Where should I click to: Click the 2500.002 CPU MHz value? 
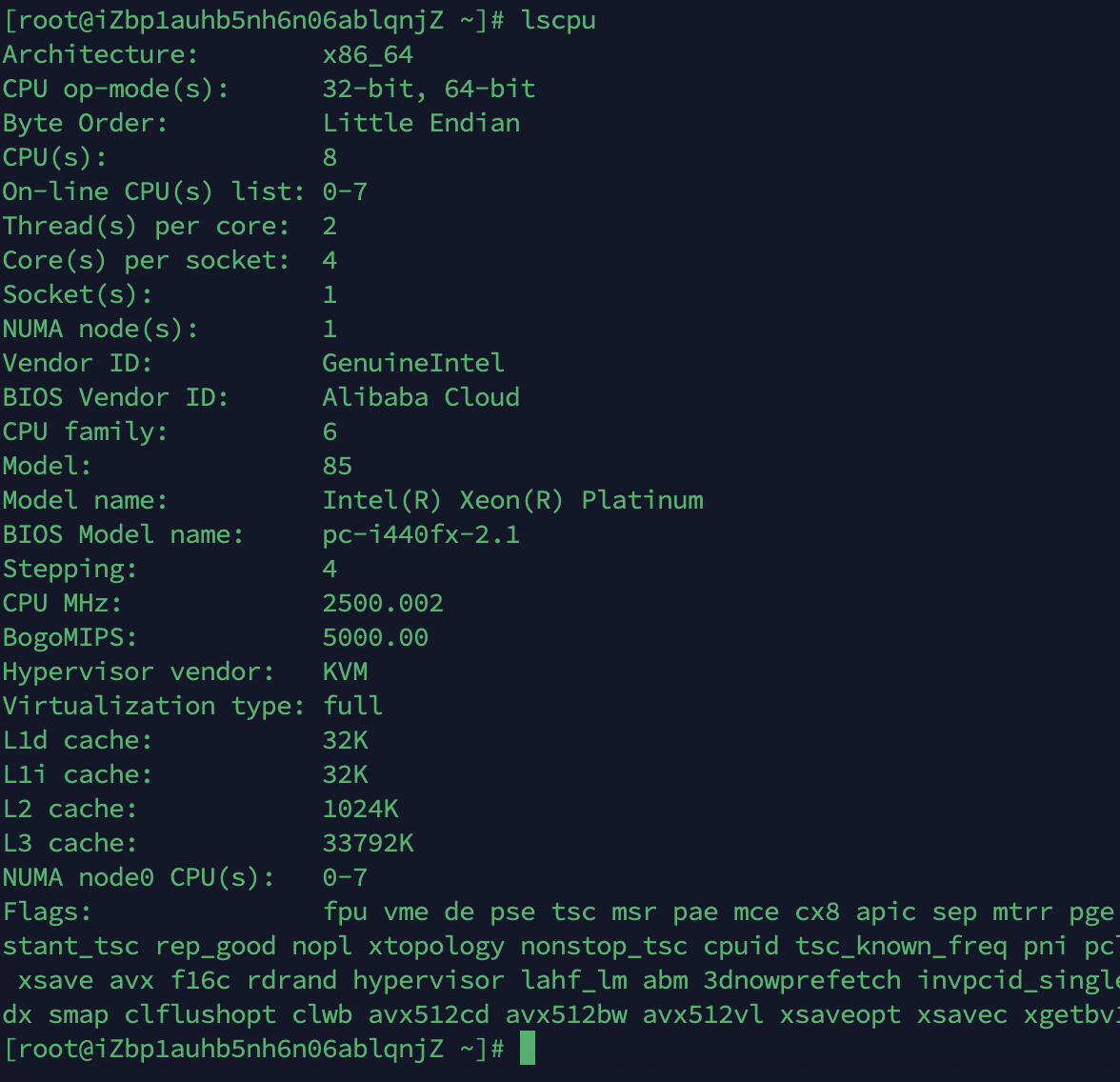point(383,603)
